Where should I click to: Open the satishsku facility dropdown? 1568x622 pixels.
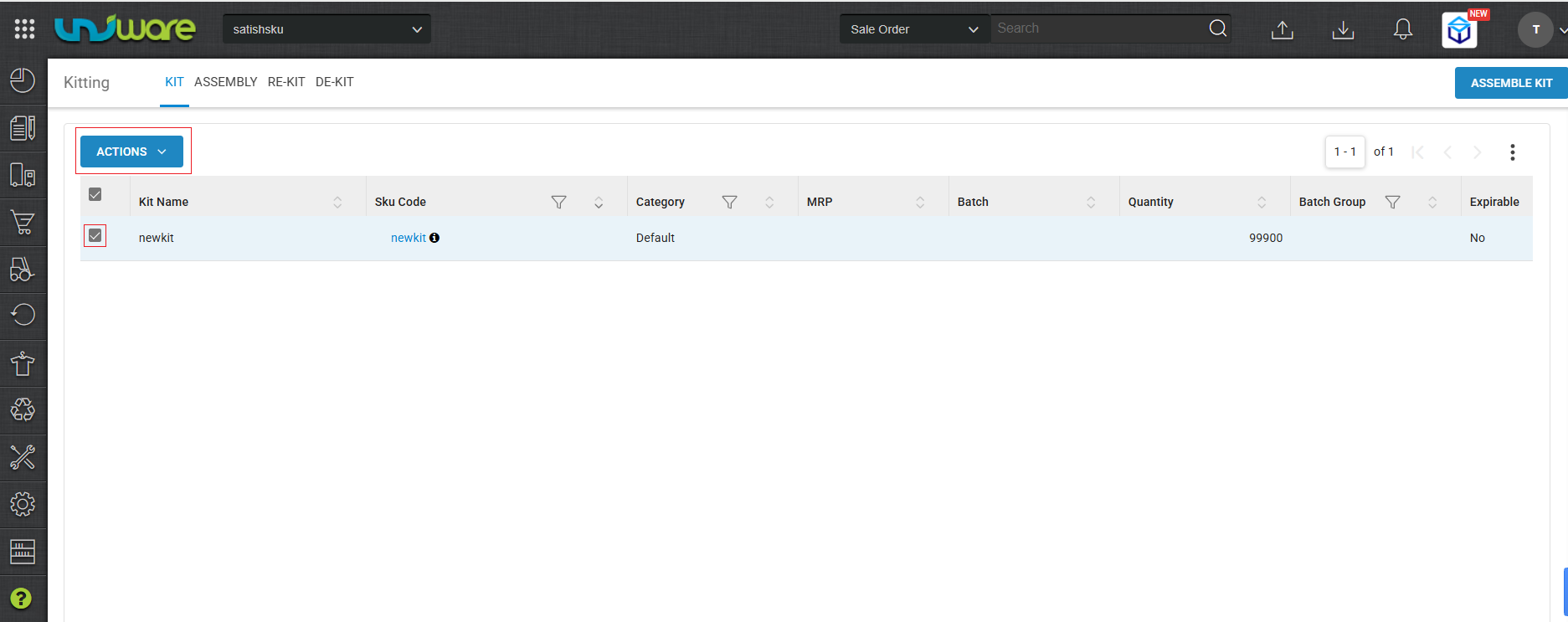click(x=326, y=29)
